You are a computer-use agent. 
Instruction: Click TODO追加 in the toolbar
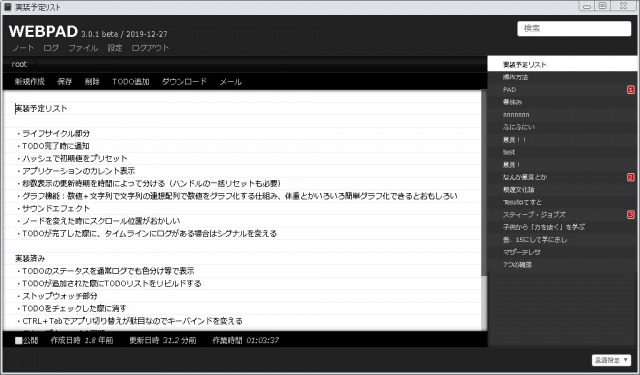tap(131, 82)
